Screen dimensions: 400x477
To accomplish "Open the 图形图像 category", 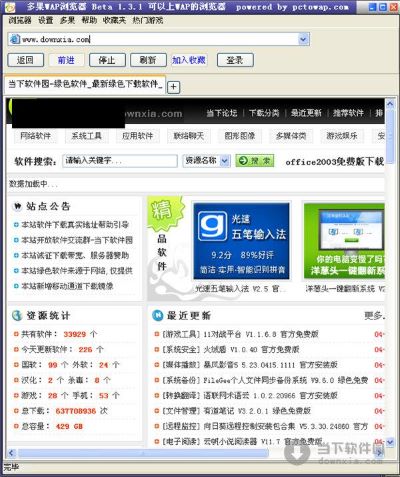I will 240,136.
